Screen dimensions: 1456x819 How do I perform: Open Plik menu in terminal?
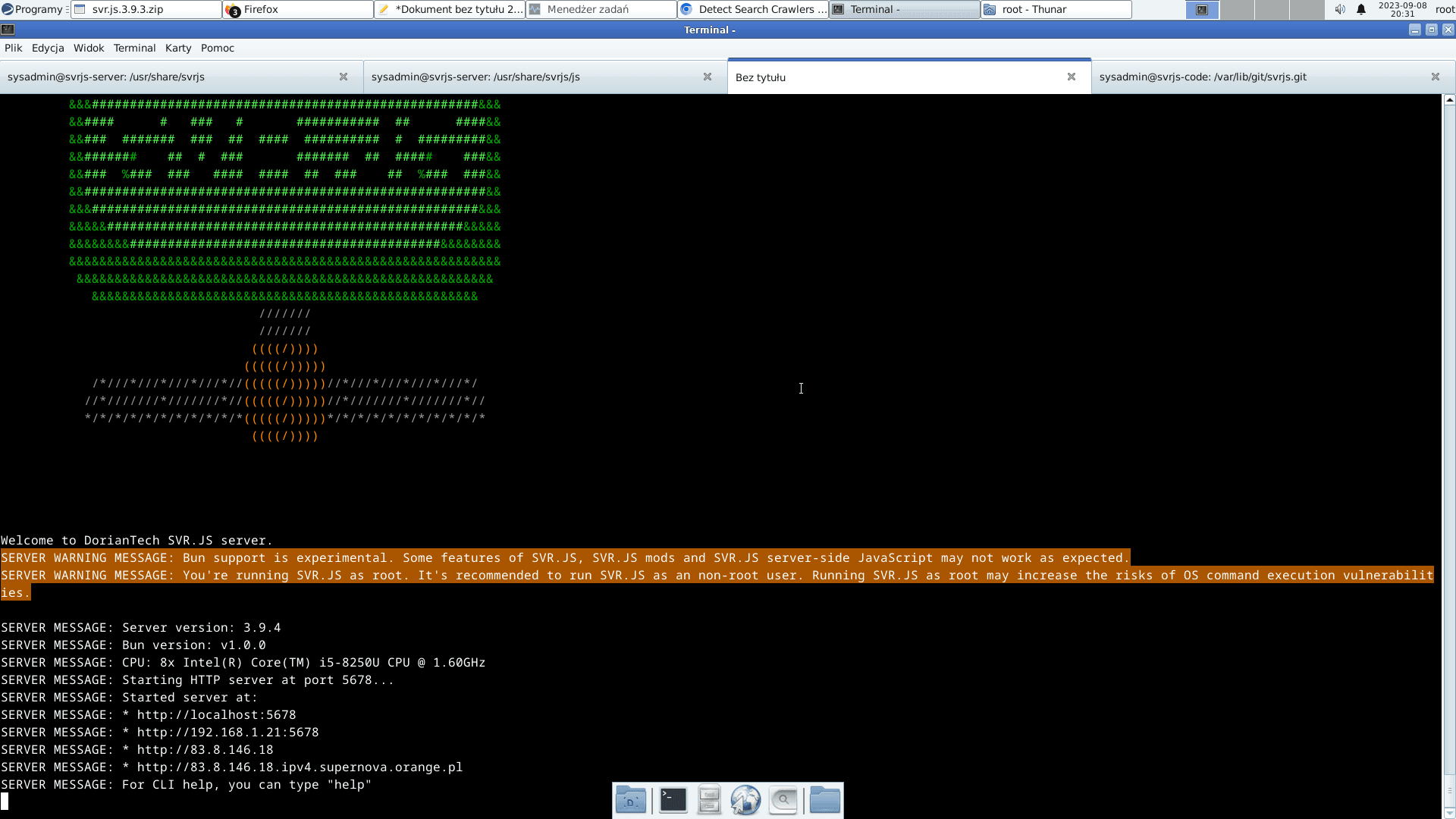(x=14, y=48)
